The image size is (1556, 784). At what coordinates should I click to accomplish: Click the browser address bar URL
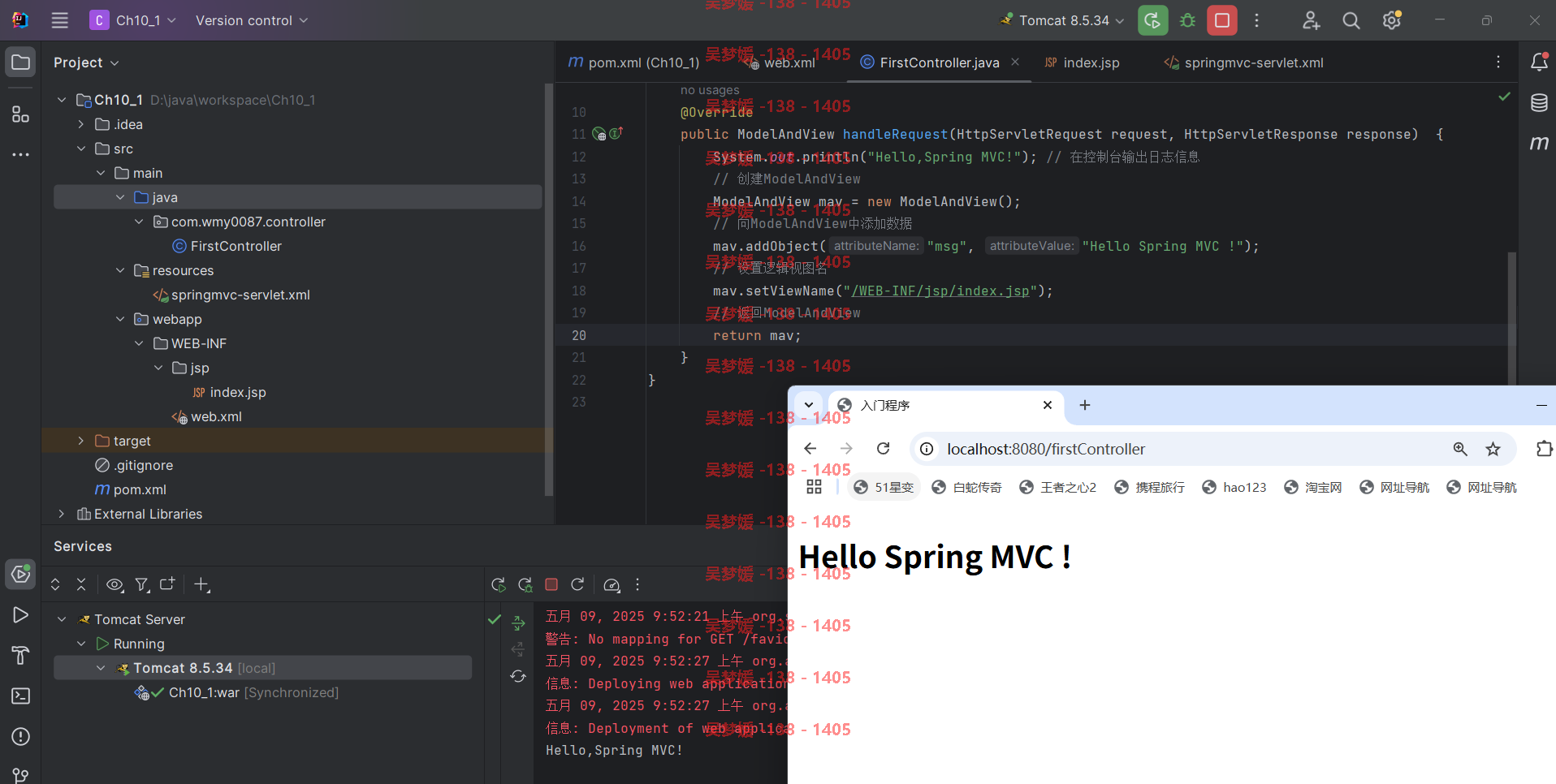tap(1046, 449)
